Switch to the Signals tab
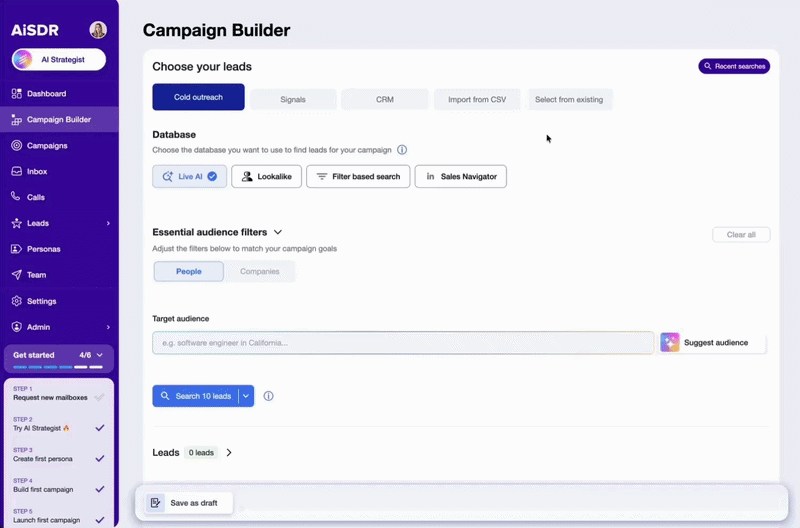The image size is (800, 528). coord(293,99)
